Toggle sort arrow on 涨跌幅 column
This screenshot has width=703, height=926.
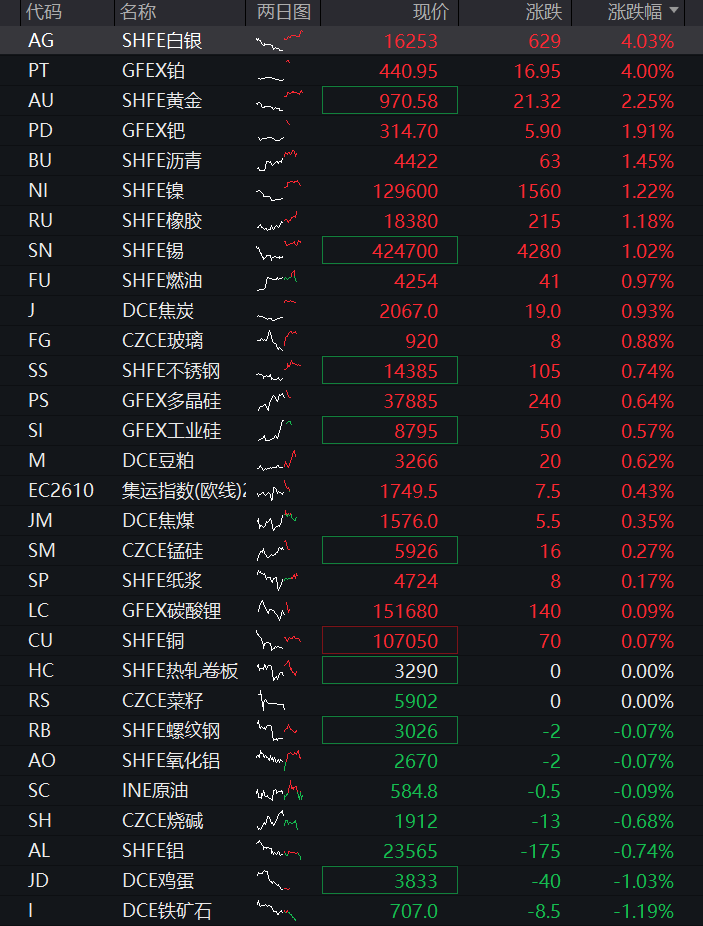click(x=673, y=11)
